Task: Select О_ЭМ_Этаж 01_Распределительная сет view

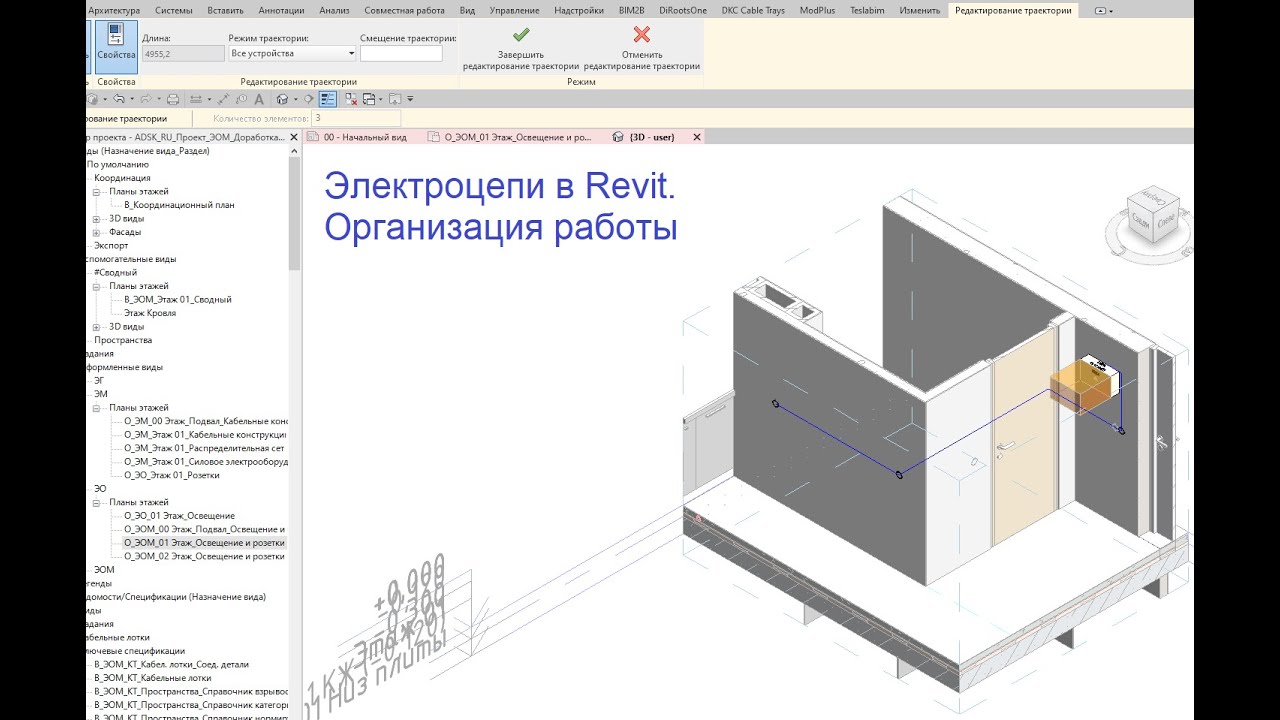Action: point(204,448)
